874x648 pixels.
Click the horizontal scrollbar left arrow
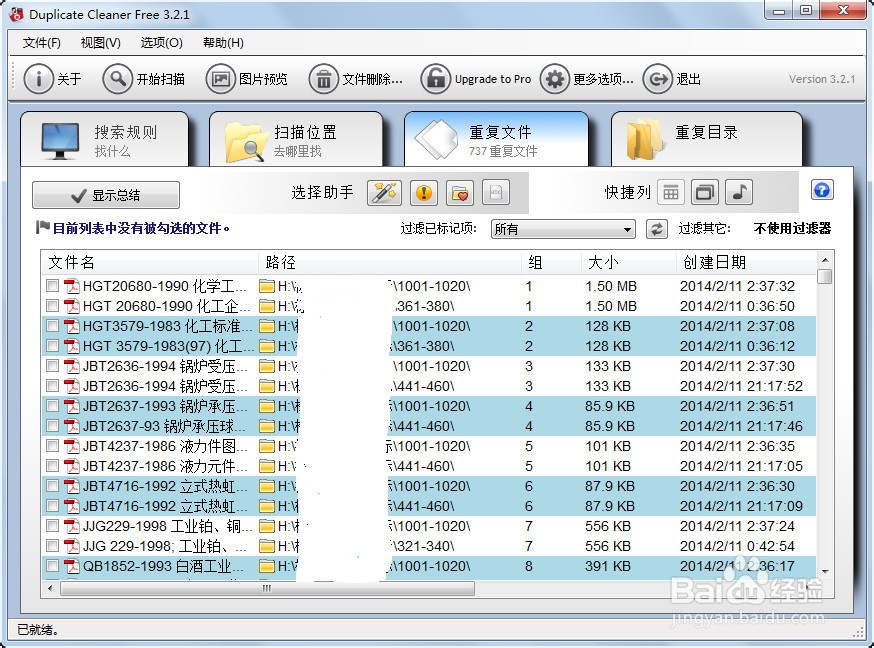pos(50,588)
